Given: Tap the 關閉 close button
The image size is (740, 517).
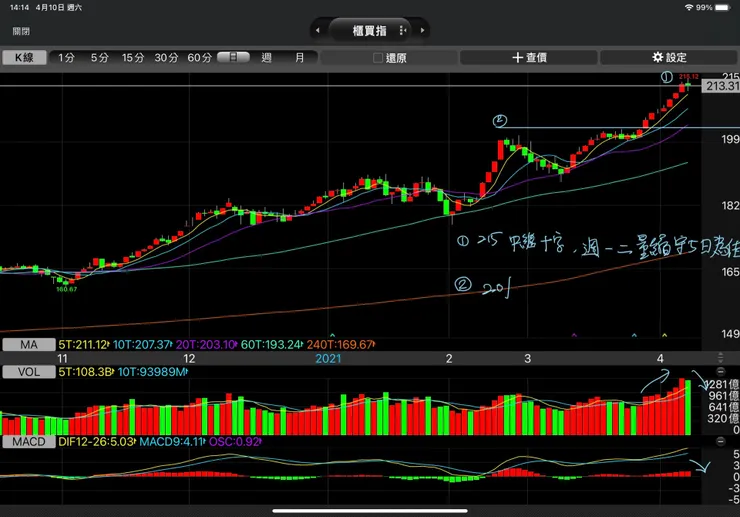Looking at the screenshot, I should click(x=21, y=31).
